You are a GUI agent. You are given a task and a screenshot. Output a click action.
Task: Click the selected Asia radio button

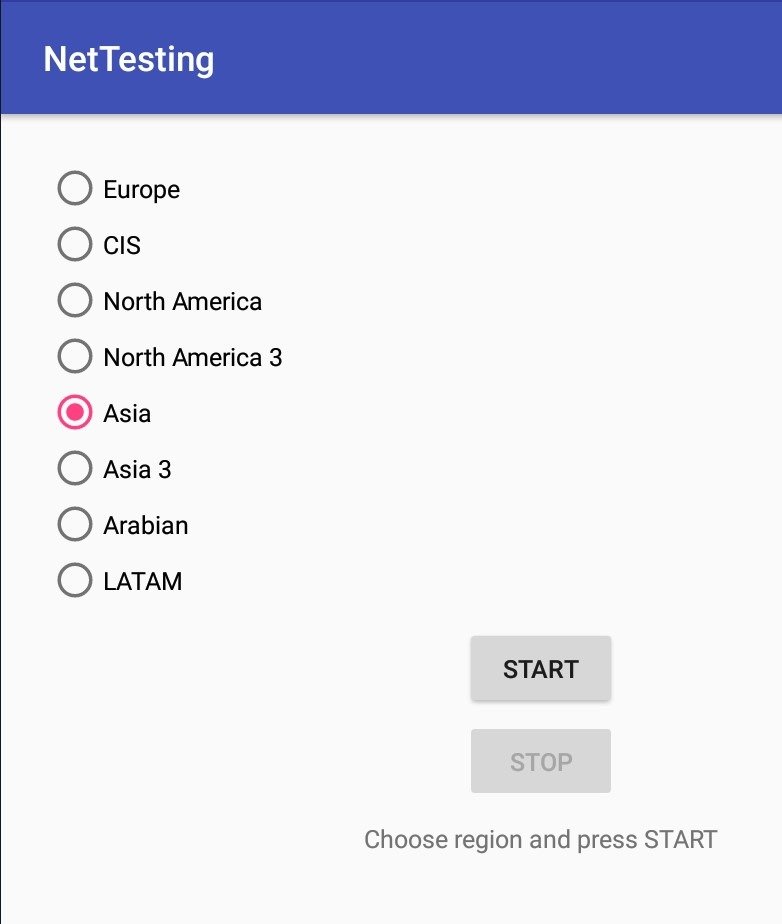tap(75, 412)
